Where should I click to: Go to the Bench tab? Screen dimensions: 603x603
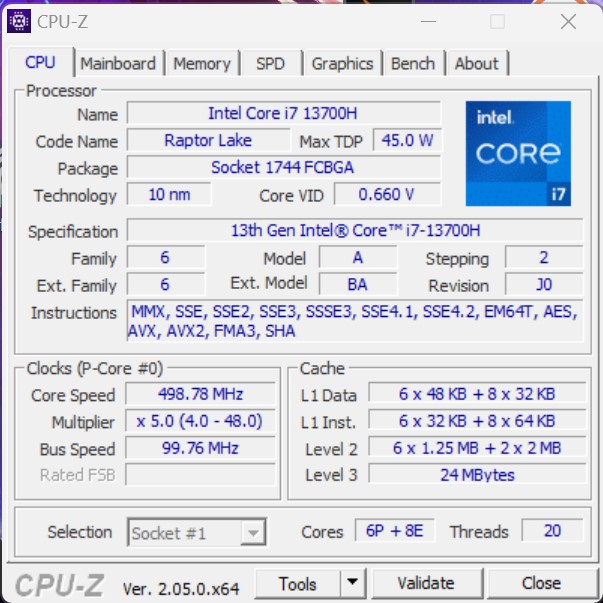[x=413, y=63]
